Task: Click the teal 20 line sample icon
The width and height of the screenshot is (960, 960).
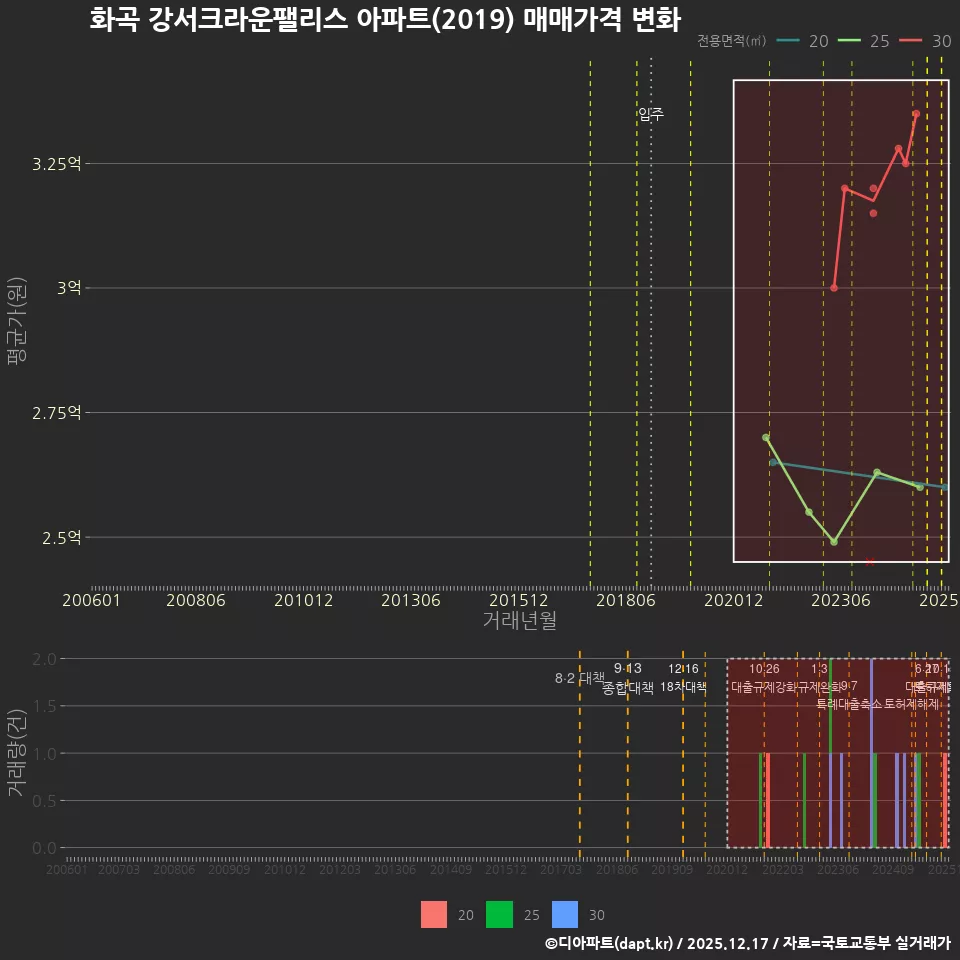Action: tap(790, 42)
